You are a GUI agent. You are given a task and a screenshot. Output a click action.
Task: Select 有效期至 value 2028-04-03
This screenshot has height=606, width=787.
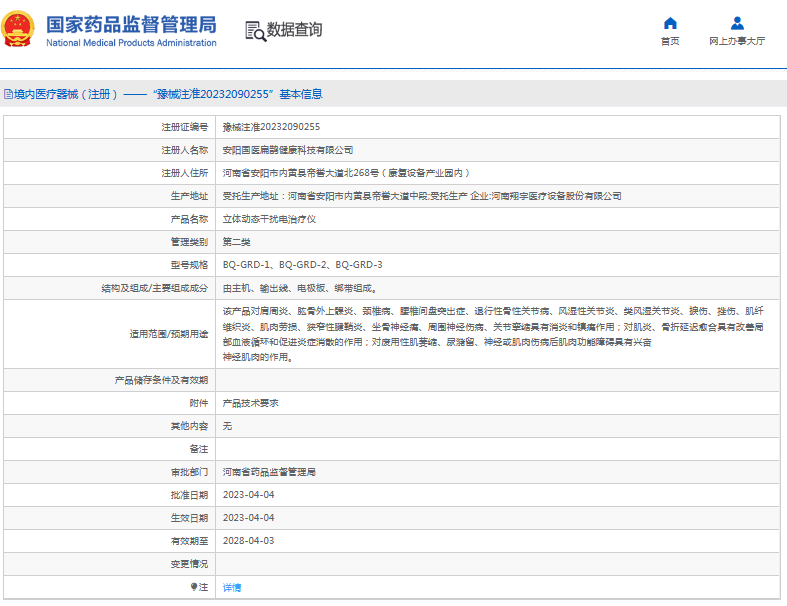(x=248, y=541)
